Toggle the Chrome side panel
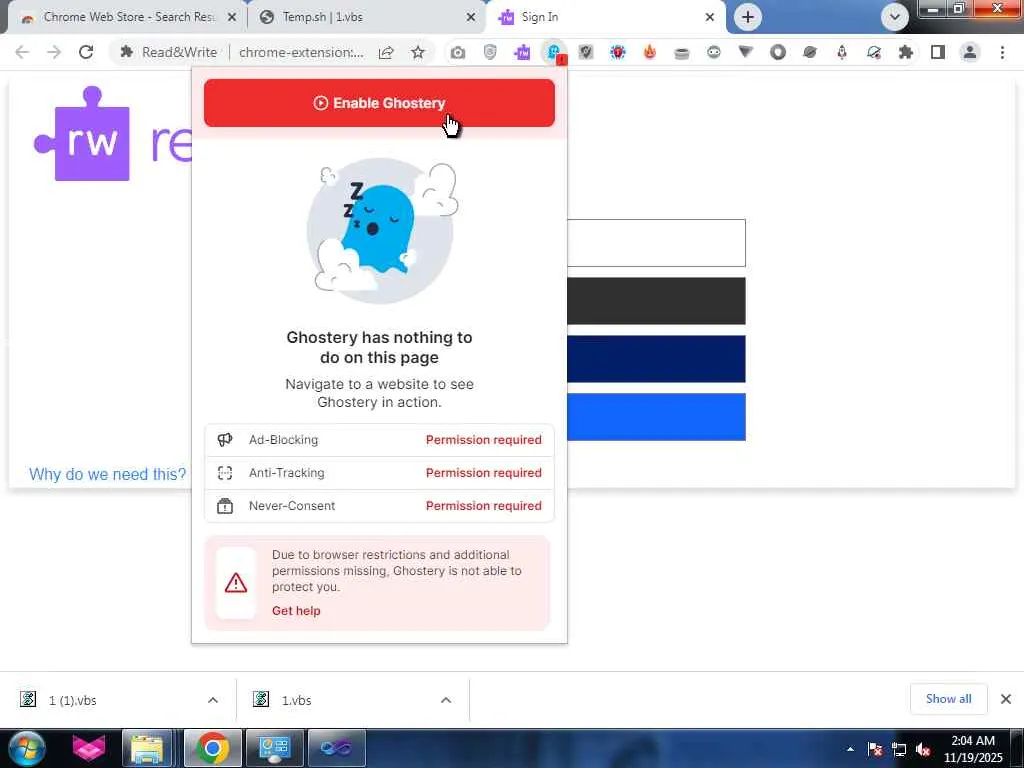This screenshot has width=1024, height=768. [938, 52]
